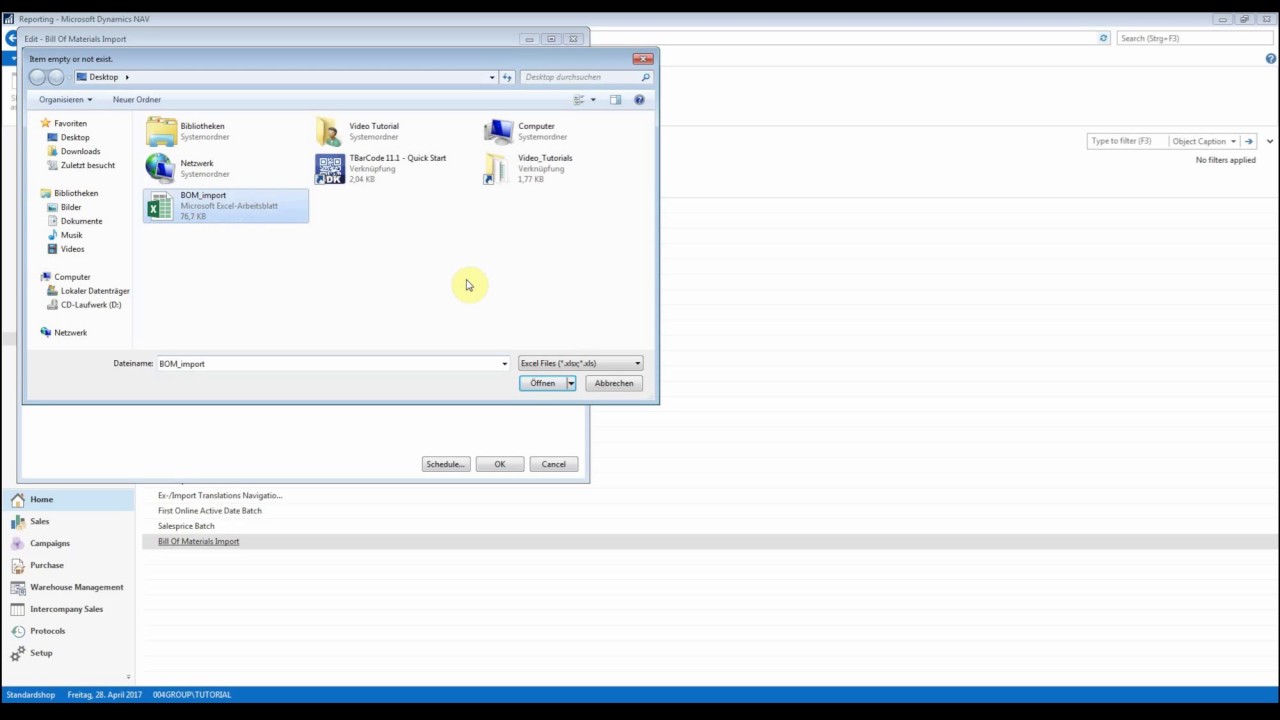The image size is (1280, 720).
Task: Click the Abbrechen button
Action: pos(614,383)
